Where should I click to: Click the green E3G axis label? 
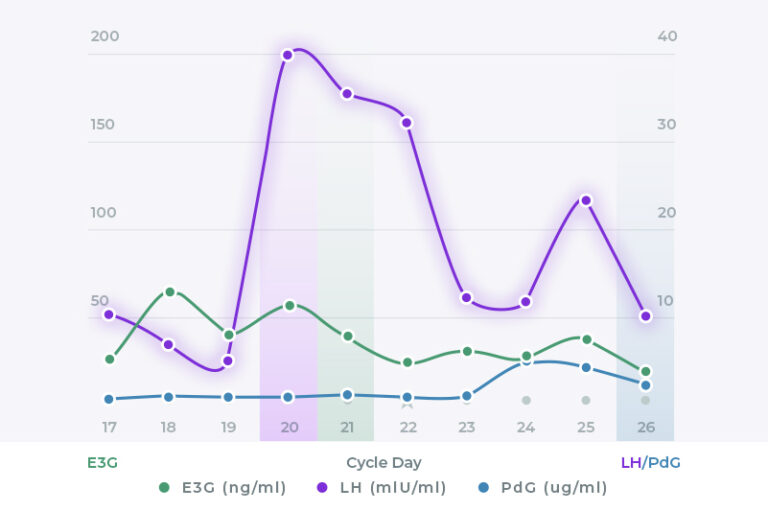point(103,463)
